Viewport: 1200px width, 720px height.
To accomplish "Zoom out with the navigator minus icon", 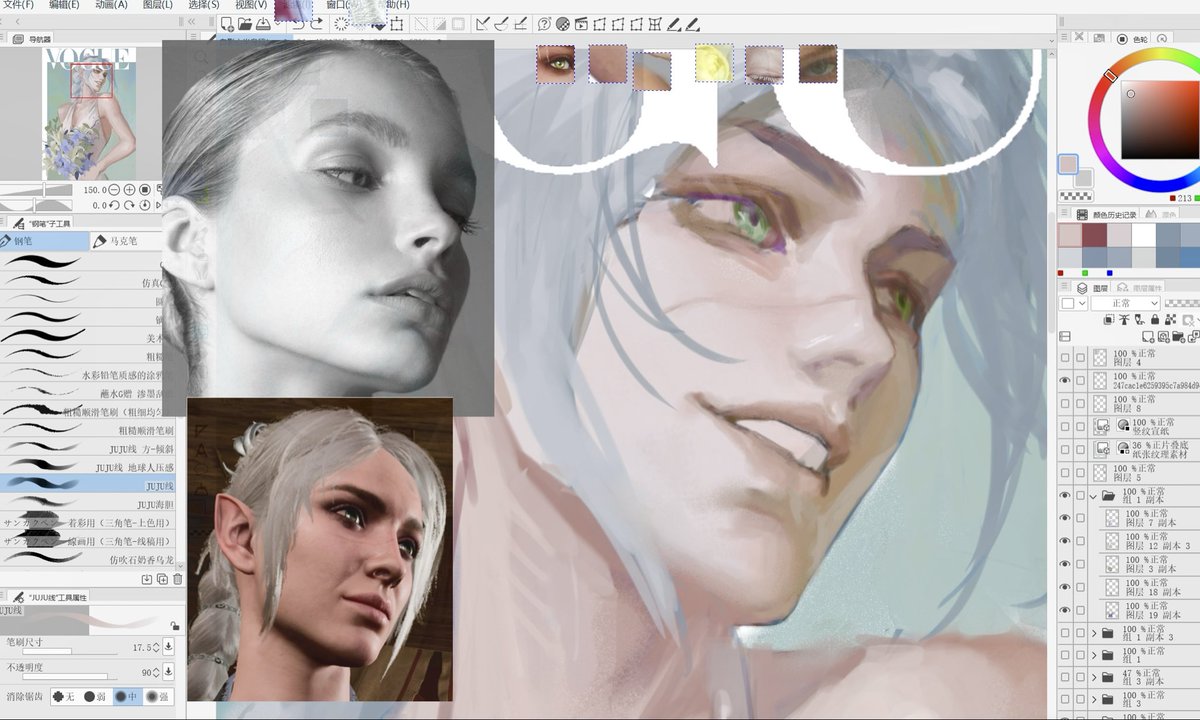I will click(x=114, y=190).
